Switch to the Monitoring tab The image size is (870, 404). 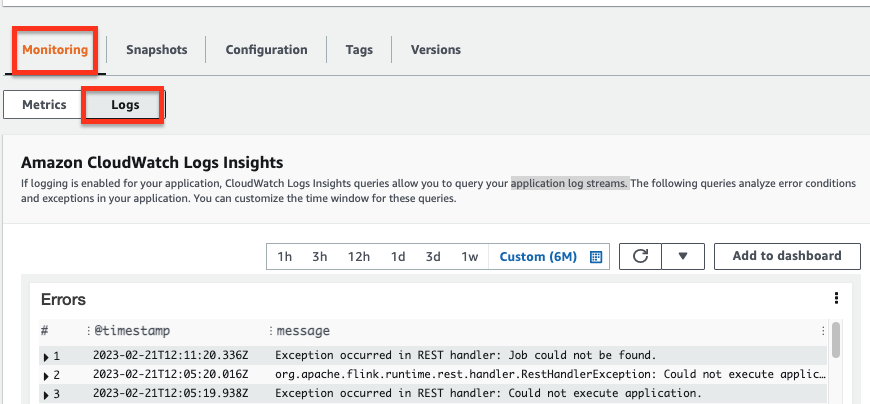pyautogui.click(x=55, y=50)
